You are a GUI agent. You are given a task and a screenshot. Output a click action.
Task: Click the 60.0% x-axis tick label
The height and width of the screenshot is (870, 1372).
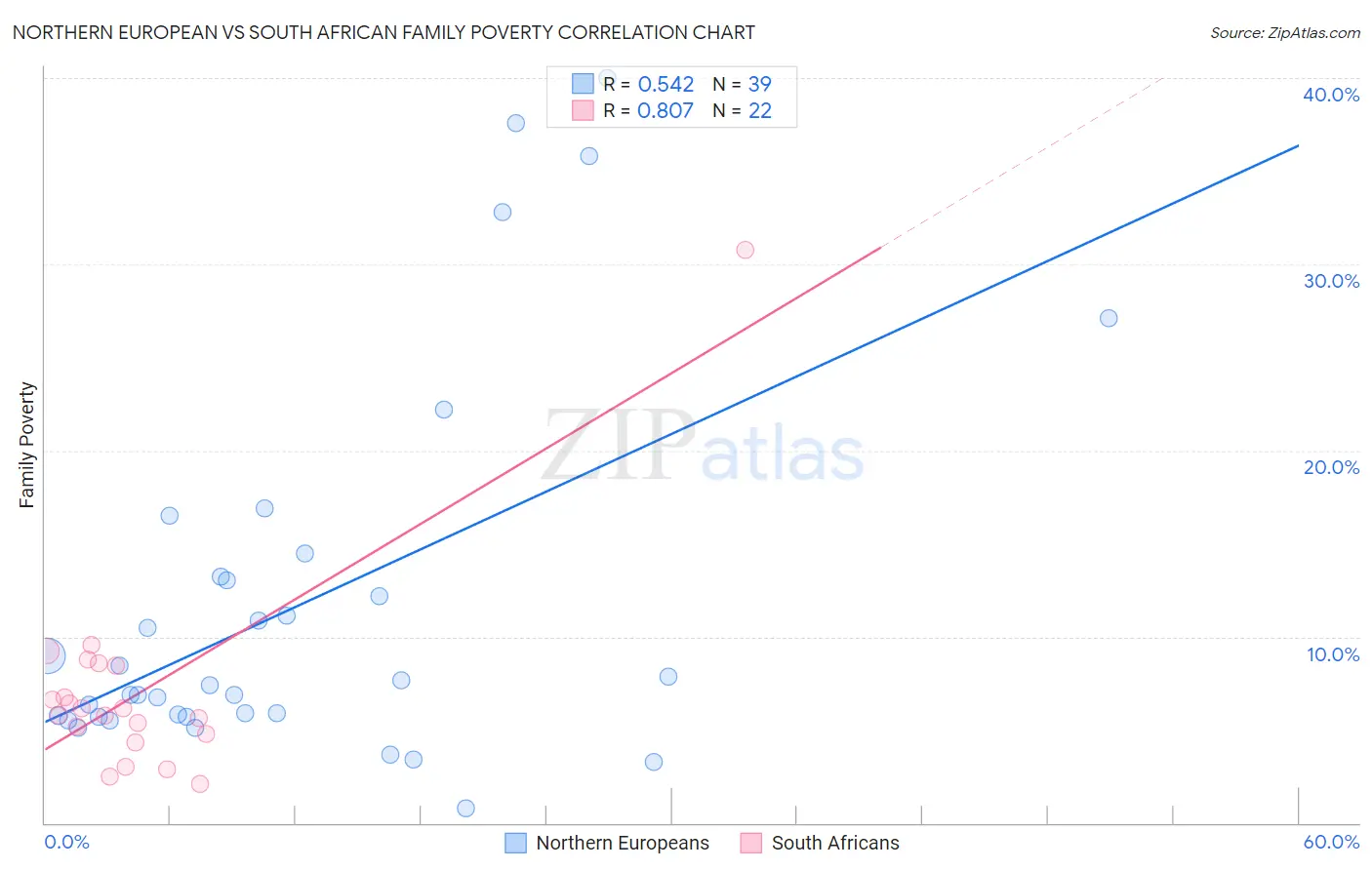tap(1331, 842)
